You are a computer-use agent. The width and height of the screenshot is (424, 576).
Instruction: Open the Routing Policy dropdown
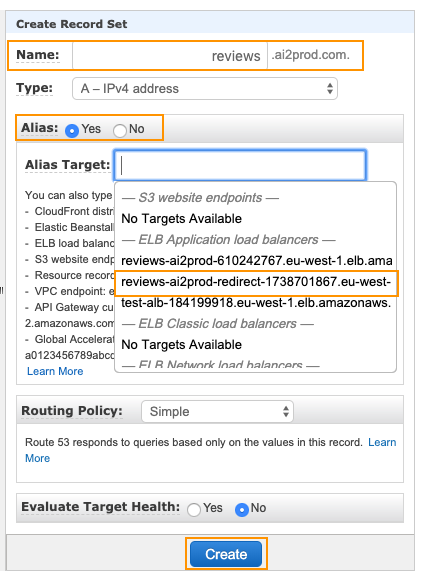pos(217,411)
